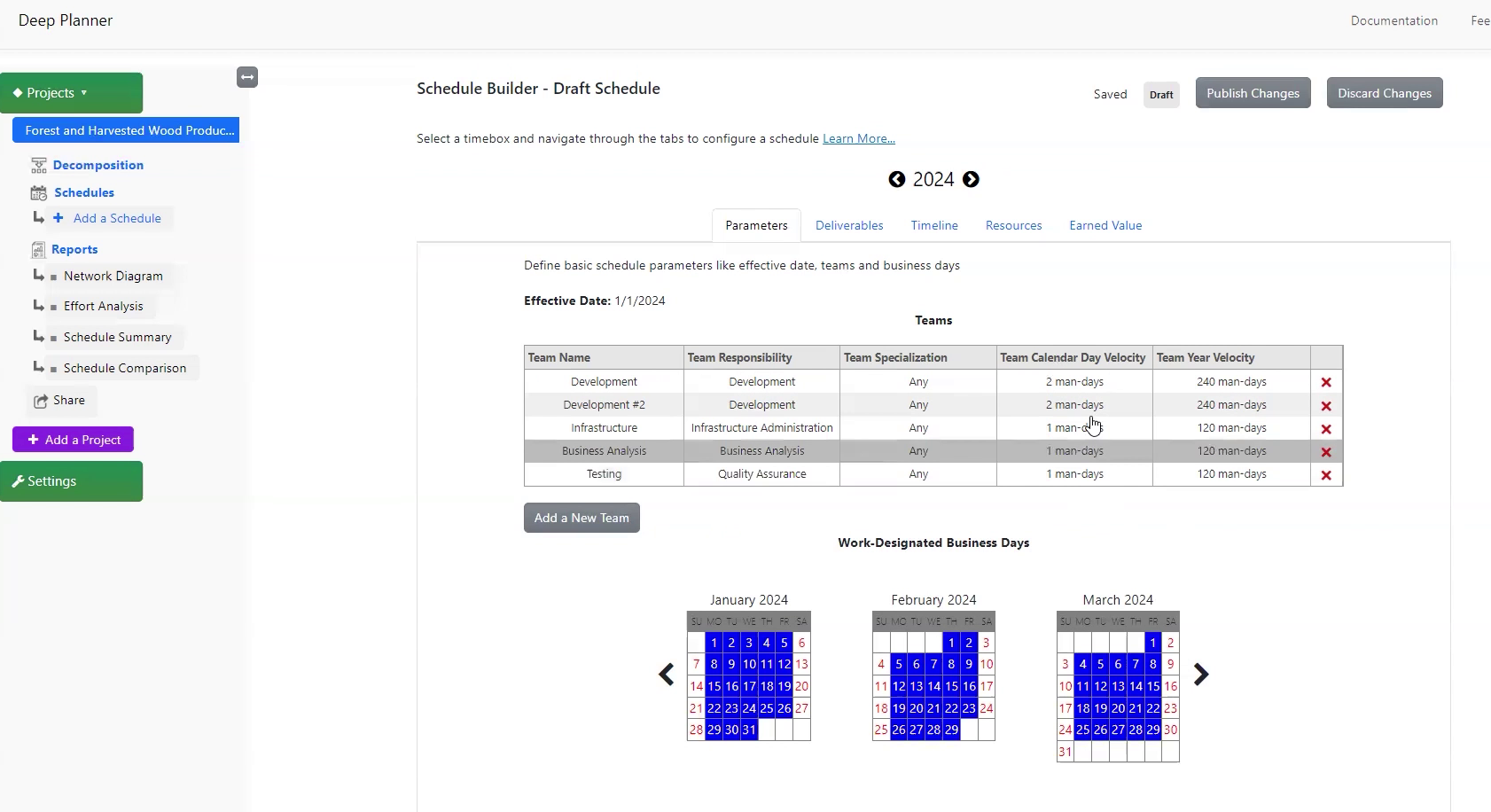1491x812 pixels.
Task: Remove the Business Analysis team
Action: [x=1326, y=452]
